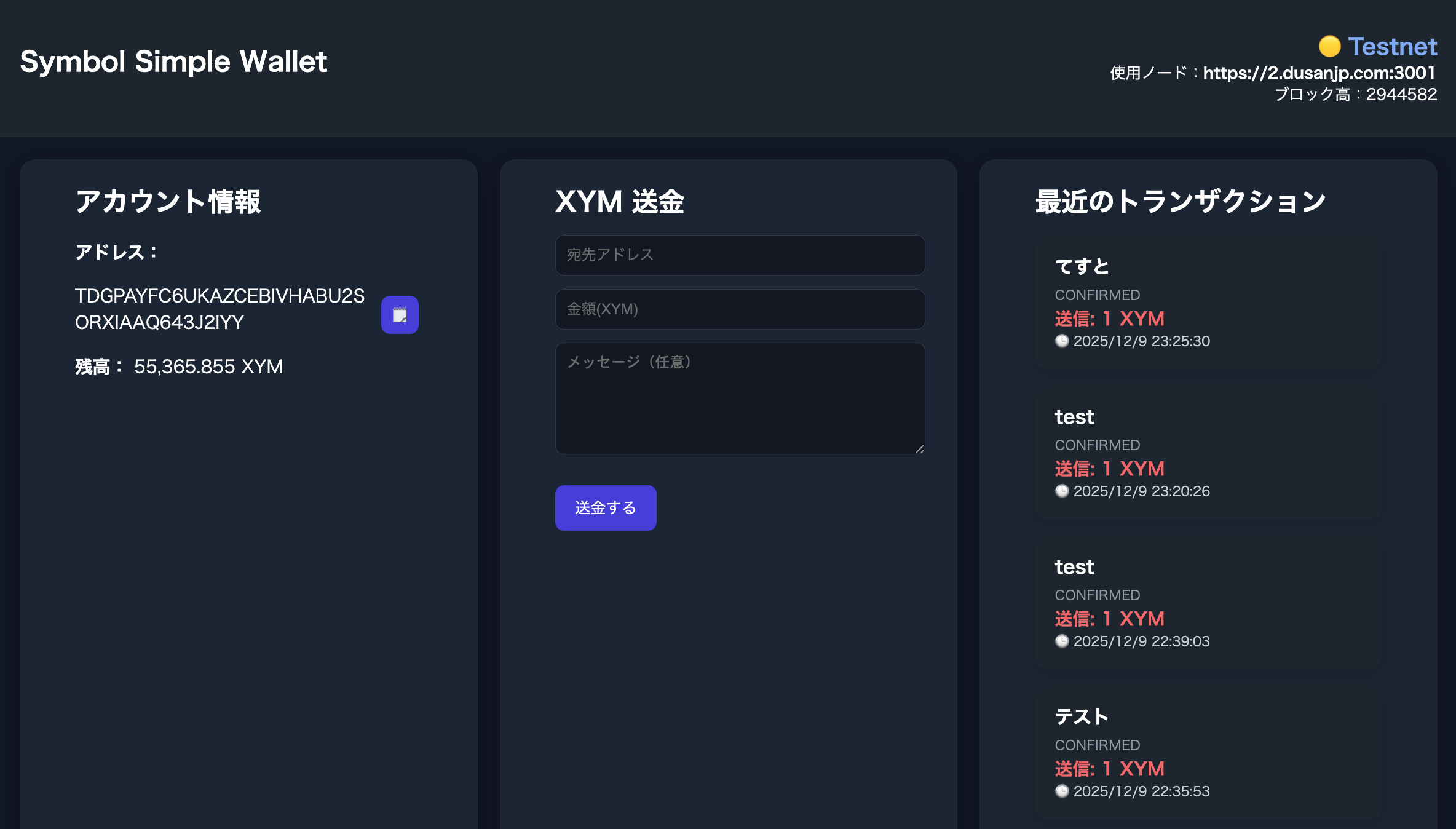Click clock icon on 22:35:53 transaction
The image size is (1456, 829).
pos(1062,791)
